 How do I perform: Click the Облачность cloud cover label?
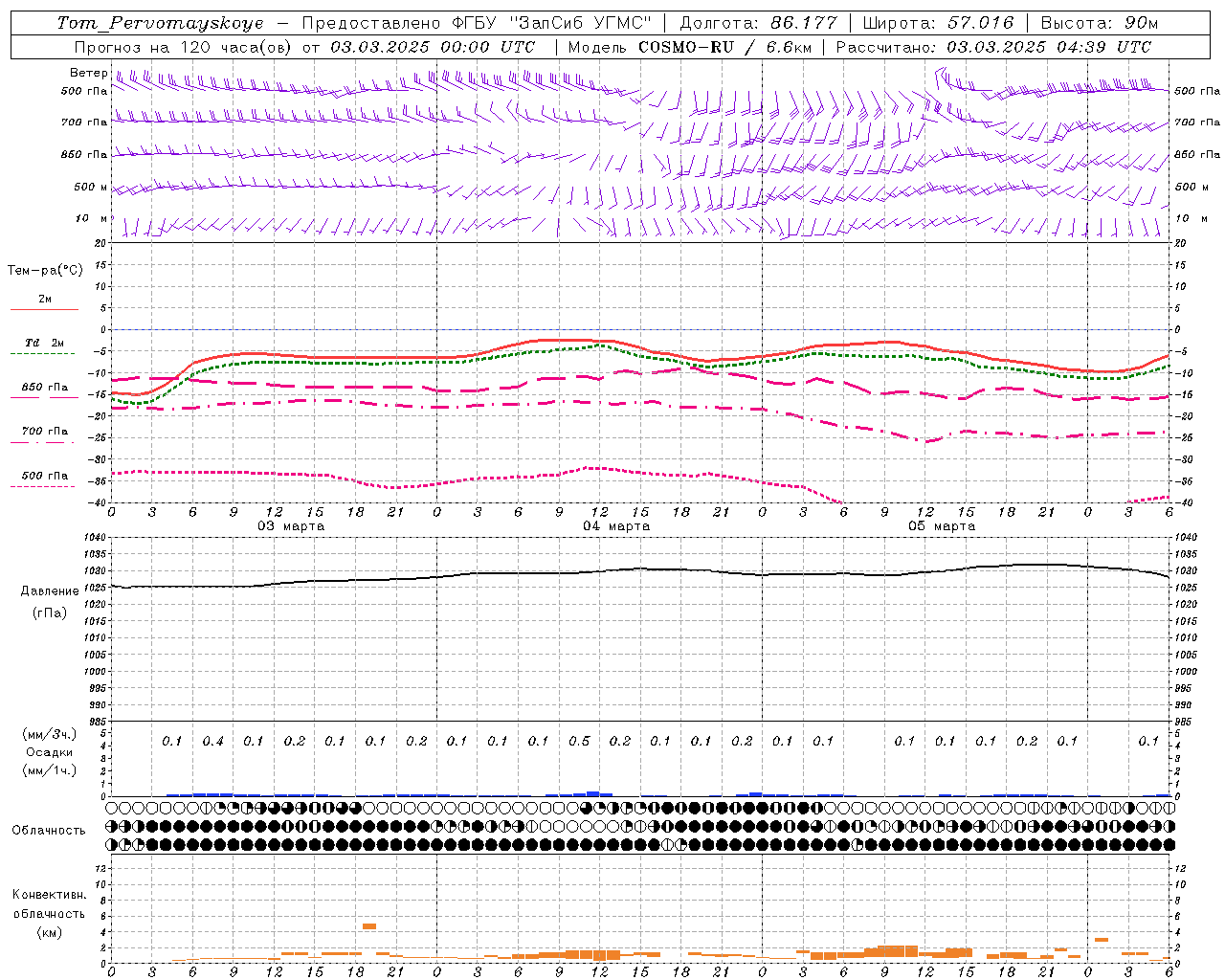(x=48, y=831)
